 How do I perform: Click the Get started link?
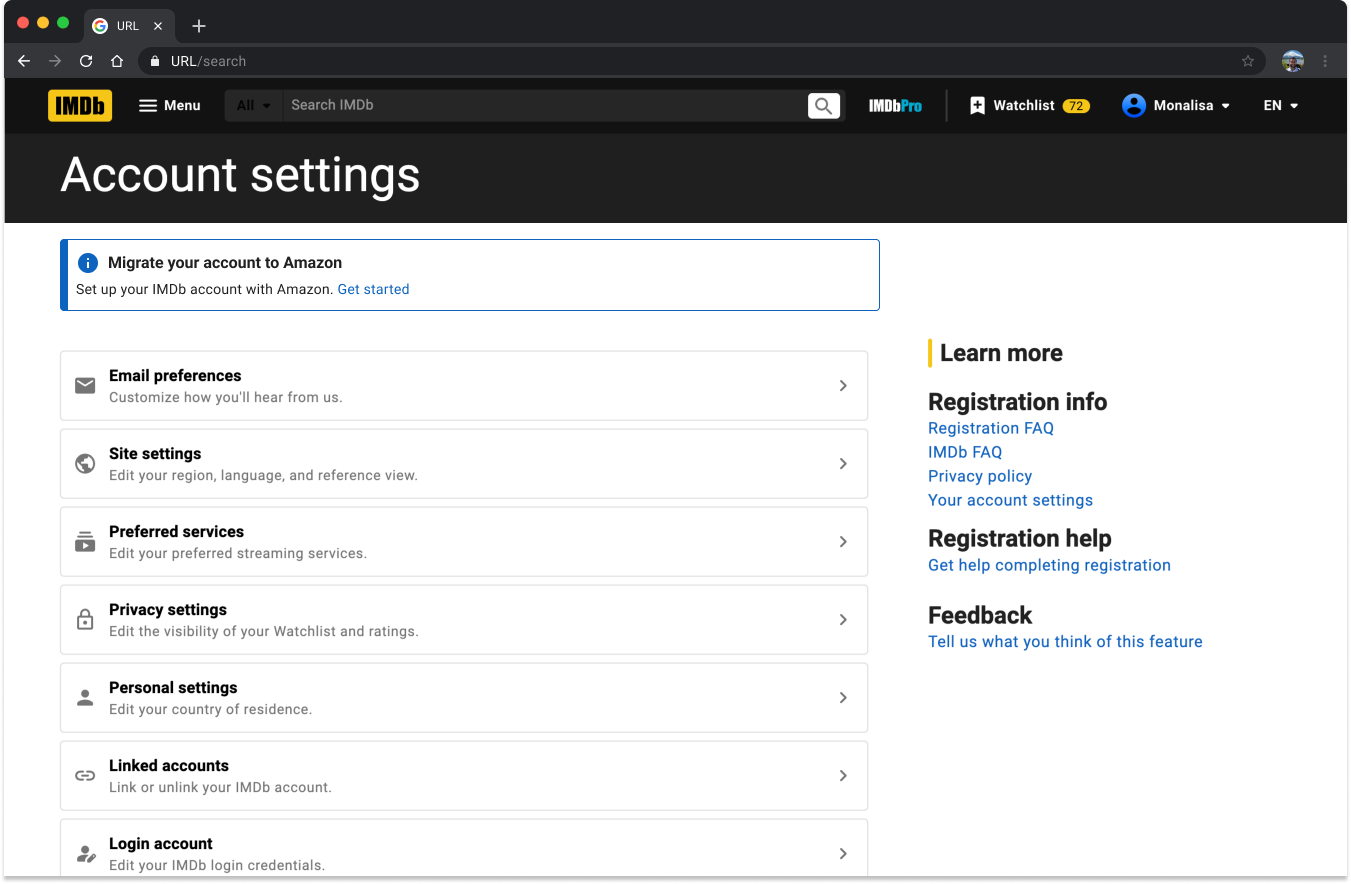point(373,289)
